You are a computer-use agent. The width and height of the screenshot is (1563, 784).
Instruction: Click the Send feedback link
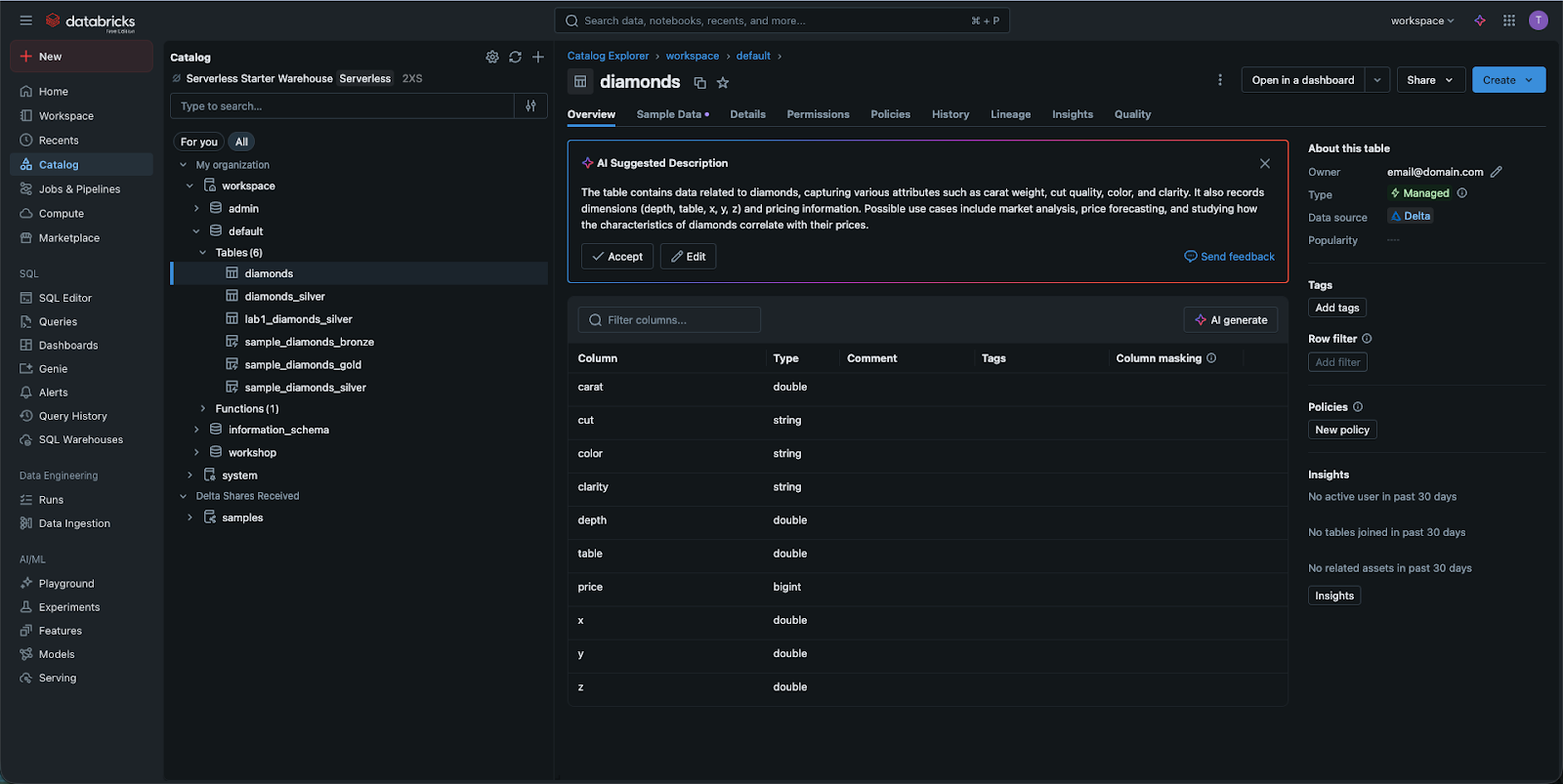(1229, 257)
